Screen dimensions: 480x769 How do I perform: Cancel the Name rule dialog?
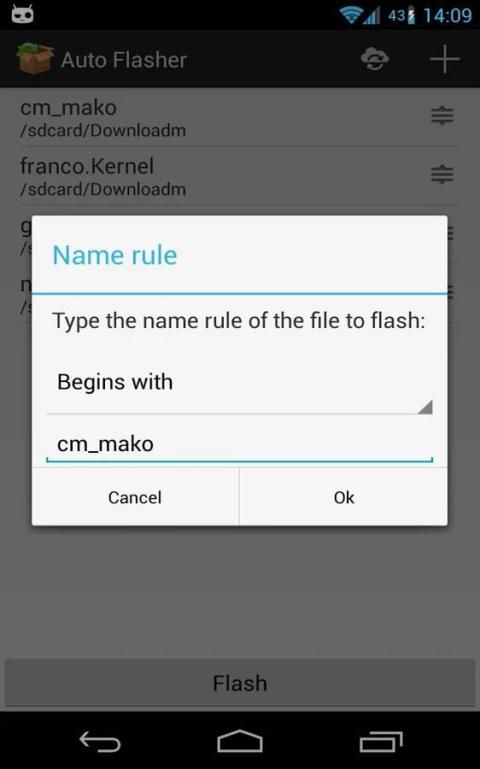[x=135, y=497]
